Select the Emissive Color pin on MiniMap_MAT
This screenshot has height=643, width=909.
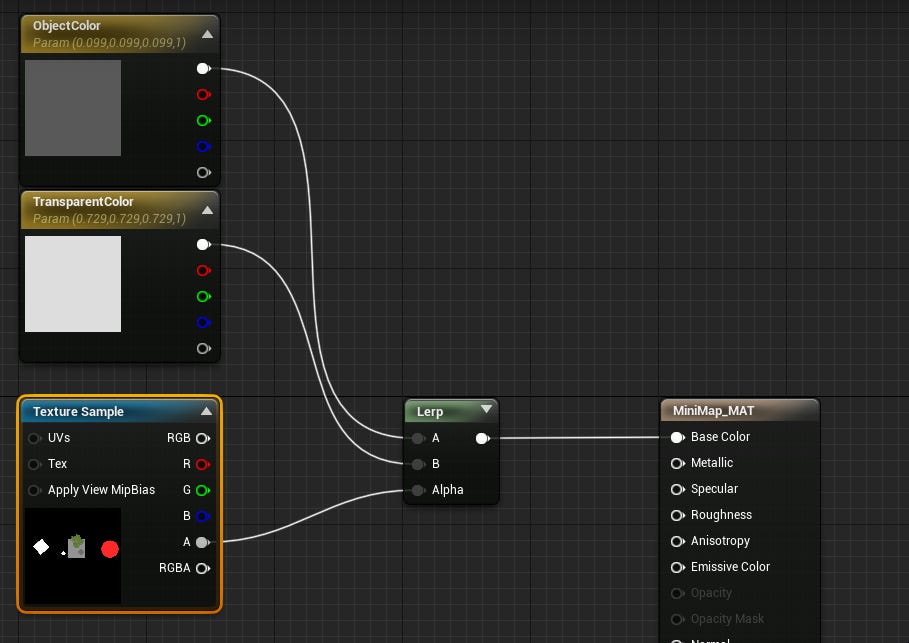pos(677,567)
